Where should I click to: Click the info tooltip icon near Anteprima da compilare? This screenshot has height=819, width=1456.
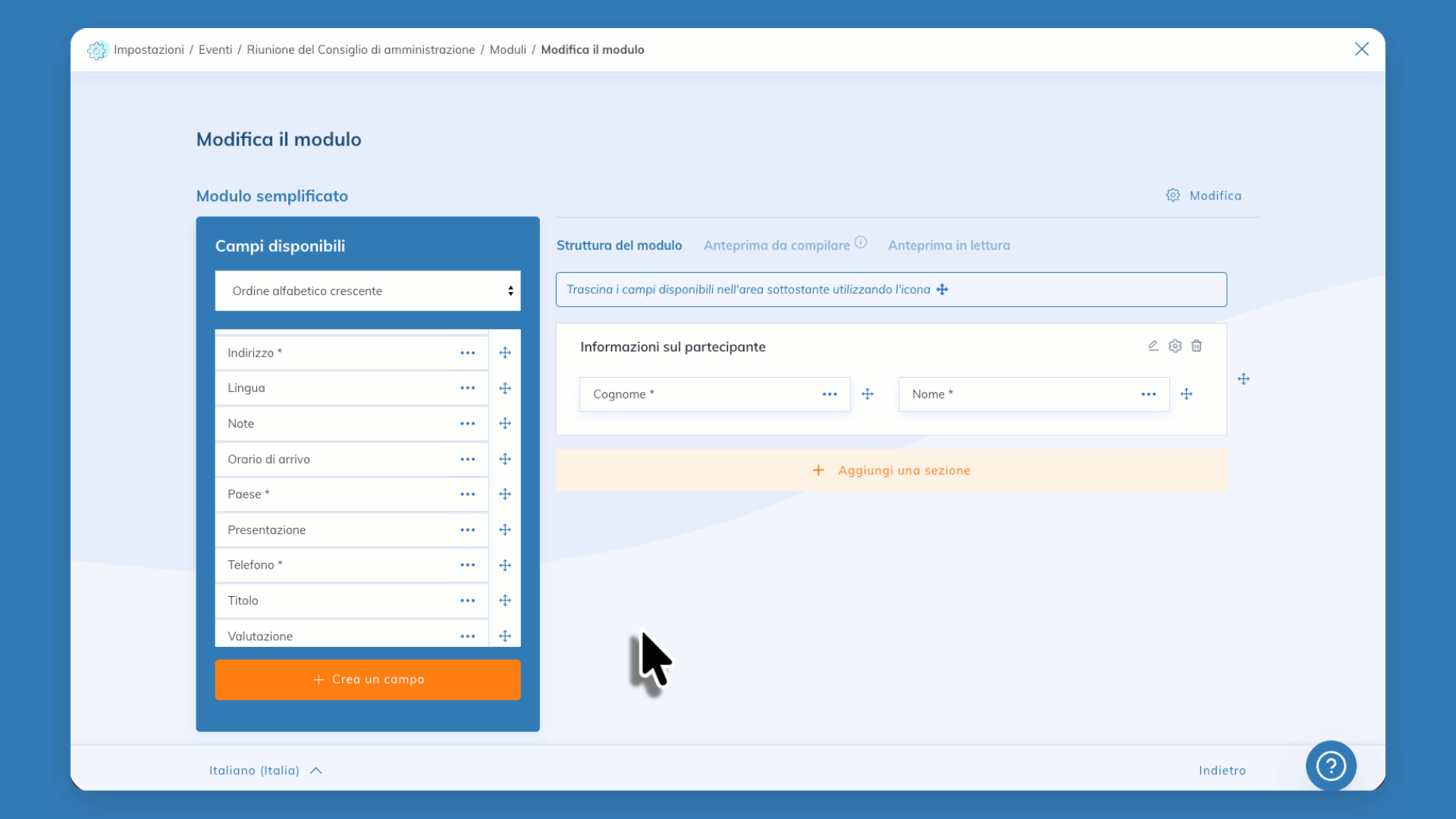(861, 241)
